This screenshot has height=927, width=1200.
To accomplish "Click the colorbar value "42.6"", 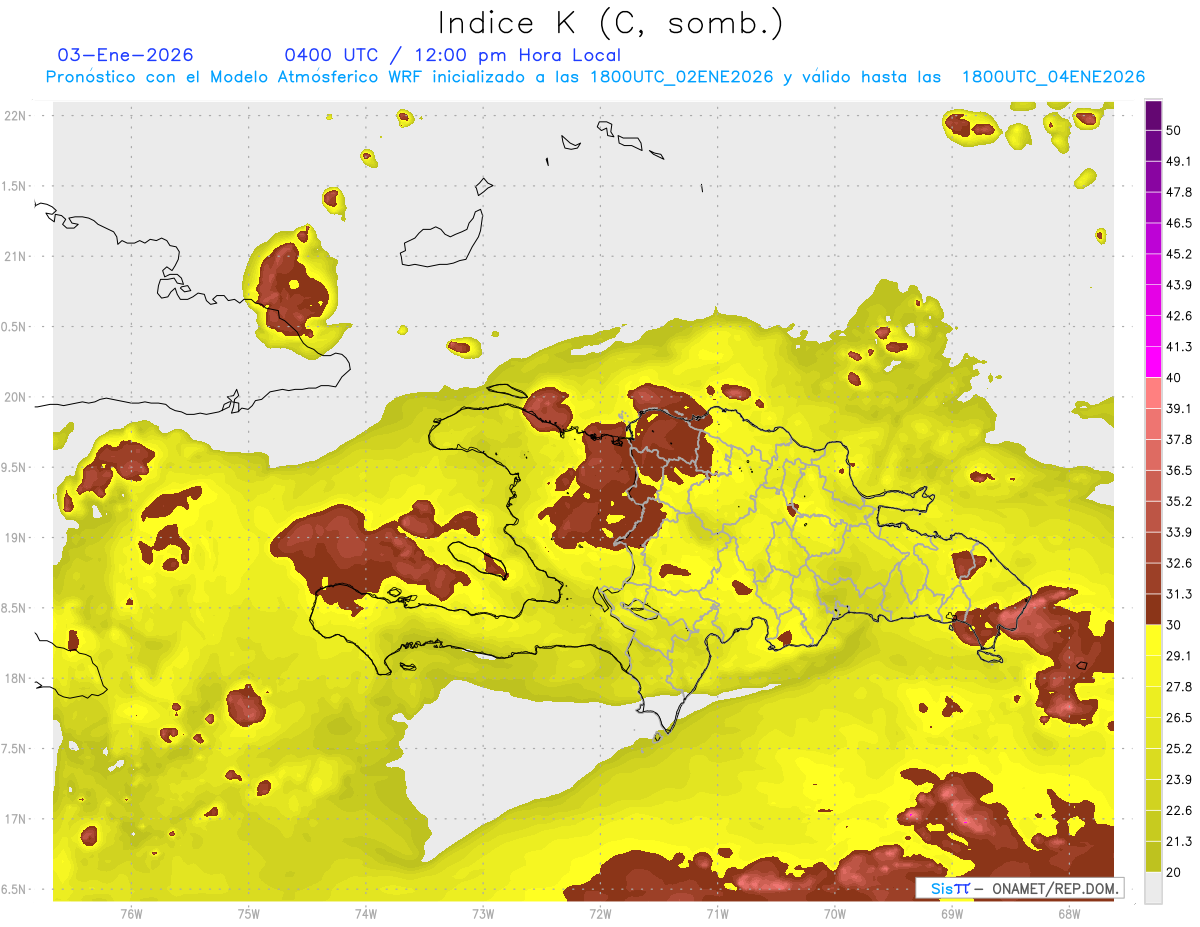I will 1179,316.
